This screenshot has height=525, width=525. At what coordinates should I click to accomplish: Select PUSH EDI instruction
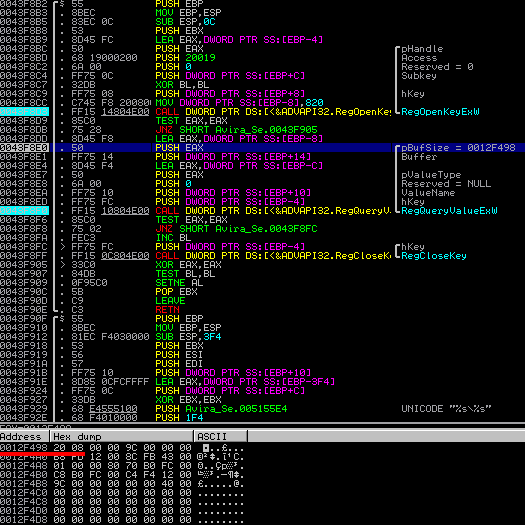[x=179, y=364]
